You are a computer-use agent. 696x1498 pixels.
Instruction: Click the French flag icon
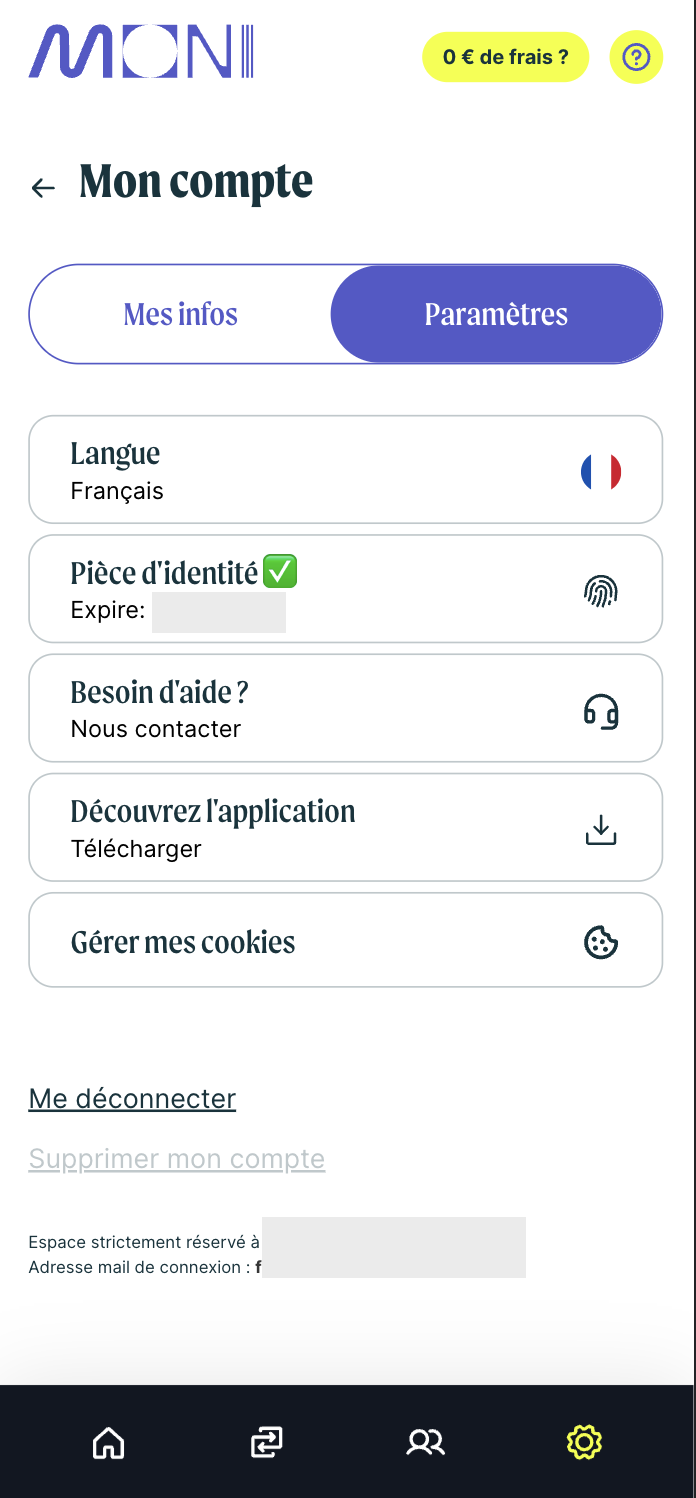[601, 471]
